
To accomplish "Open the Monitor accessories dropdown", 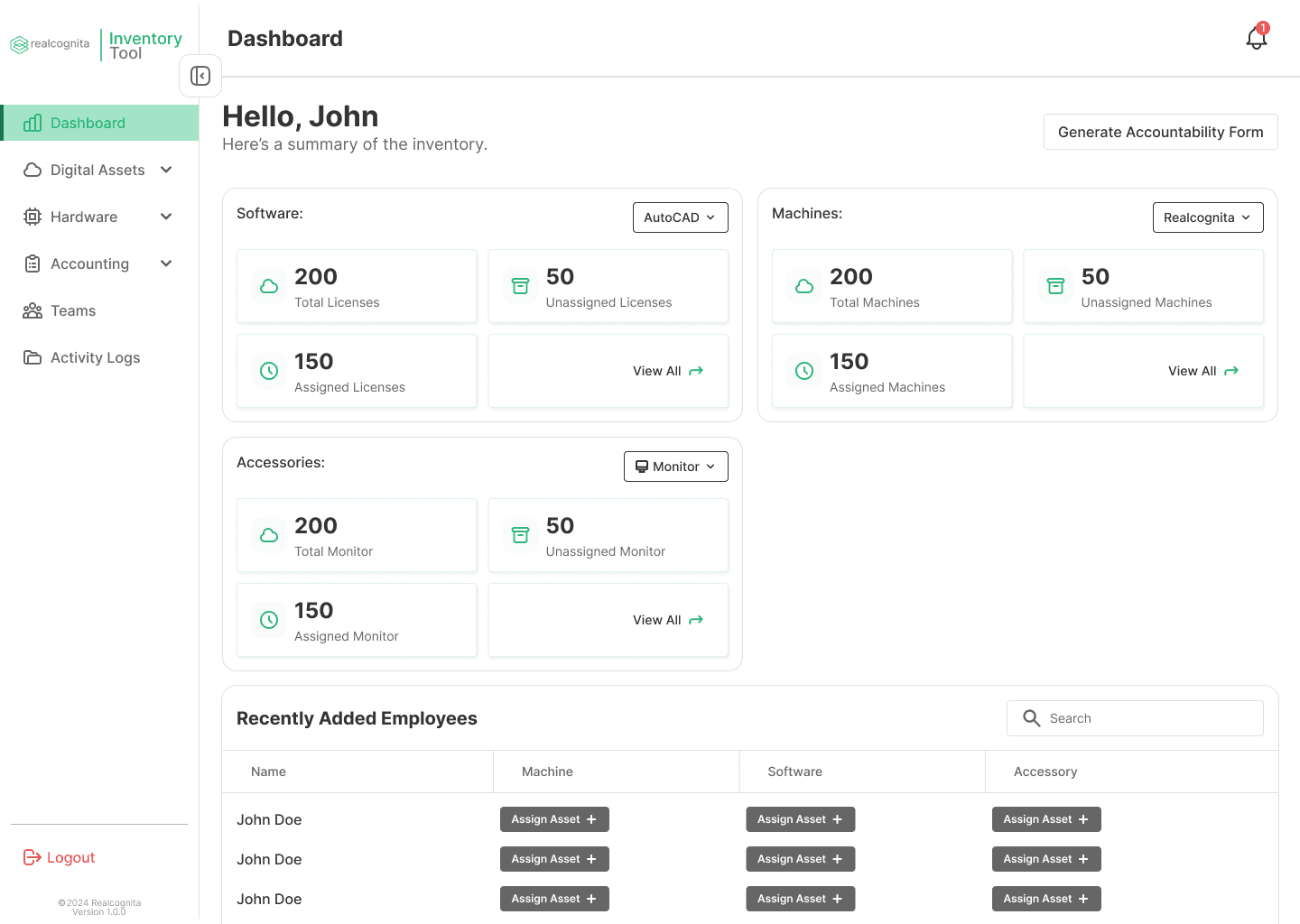I will tap(675, 467).
